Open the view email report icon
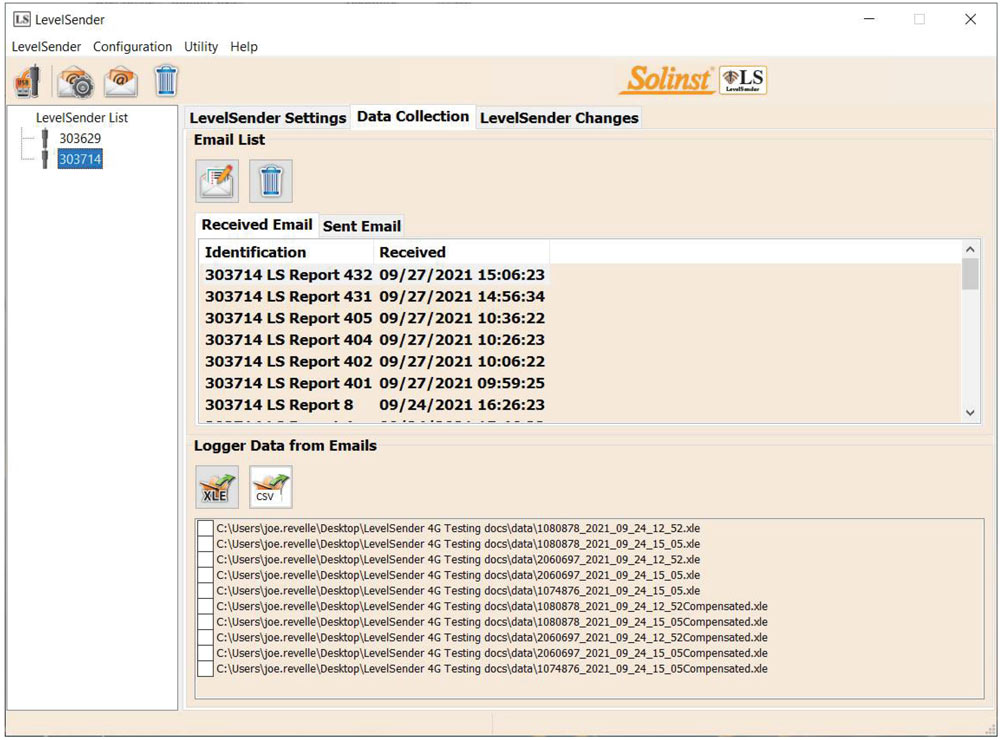The image size is (1000, 740). pos(216,181)
